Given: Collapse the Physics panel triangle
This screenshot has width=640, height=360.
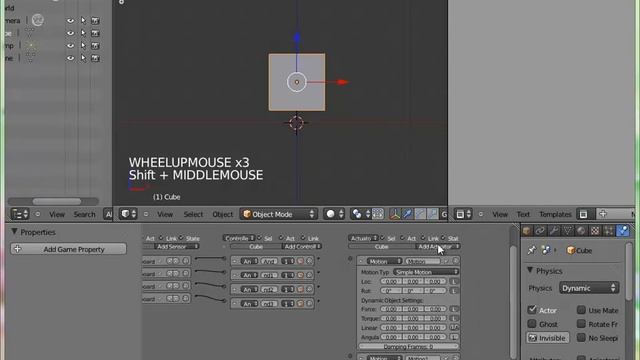Looking at the screenshot, I should (x=530, y=270).
